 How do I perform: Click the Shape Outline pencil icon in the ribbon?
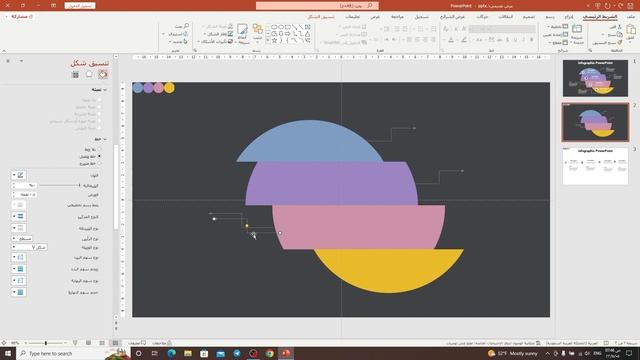click(x=231, y=34)
